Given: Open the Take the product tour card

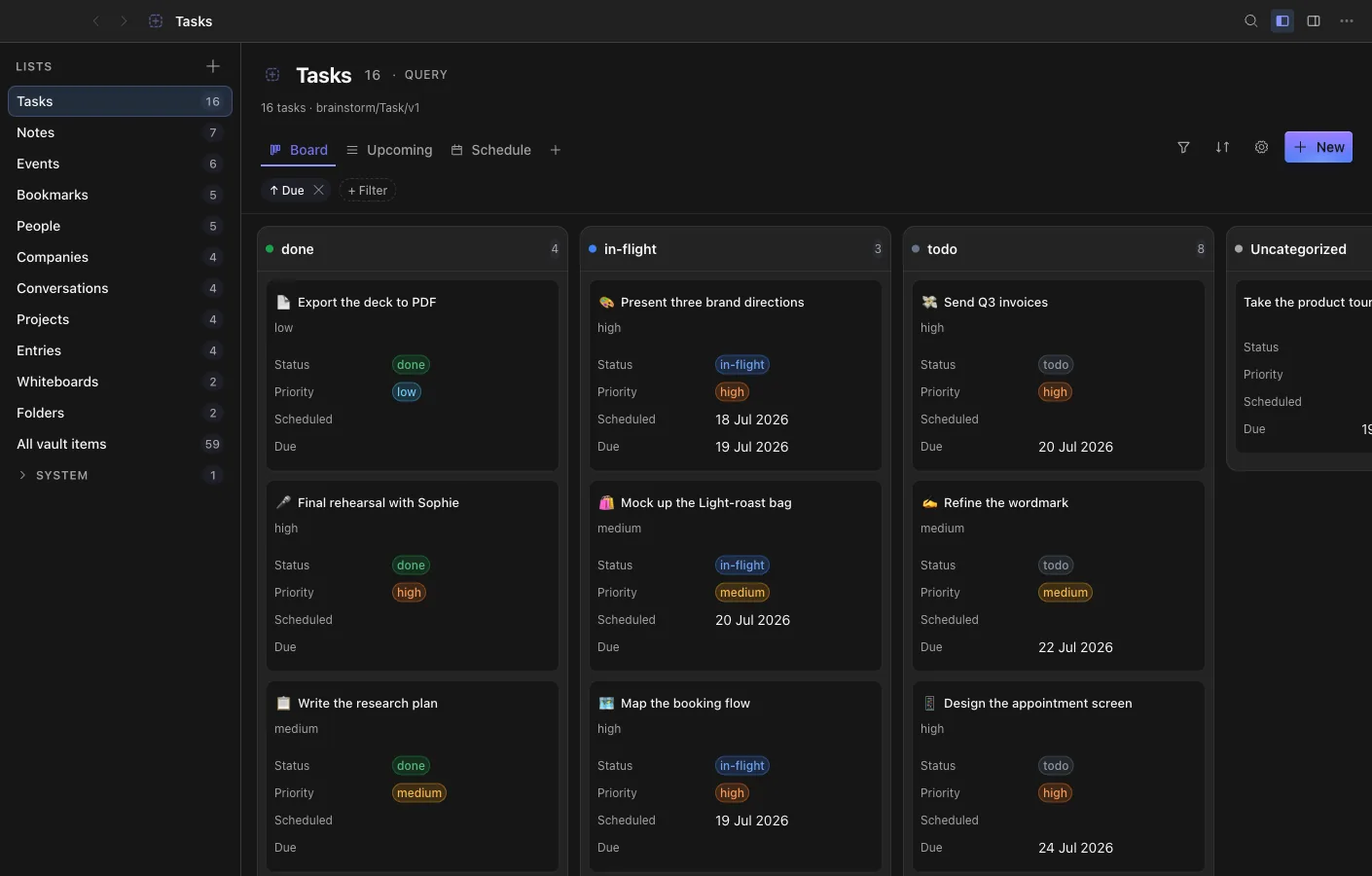Looking at the screenshot, I should click(x=1304, y=367).
